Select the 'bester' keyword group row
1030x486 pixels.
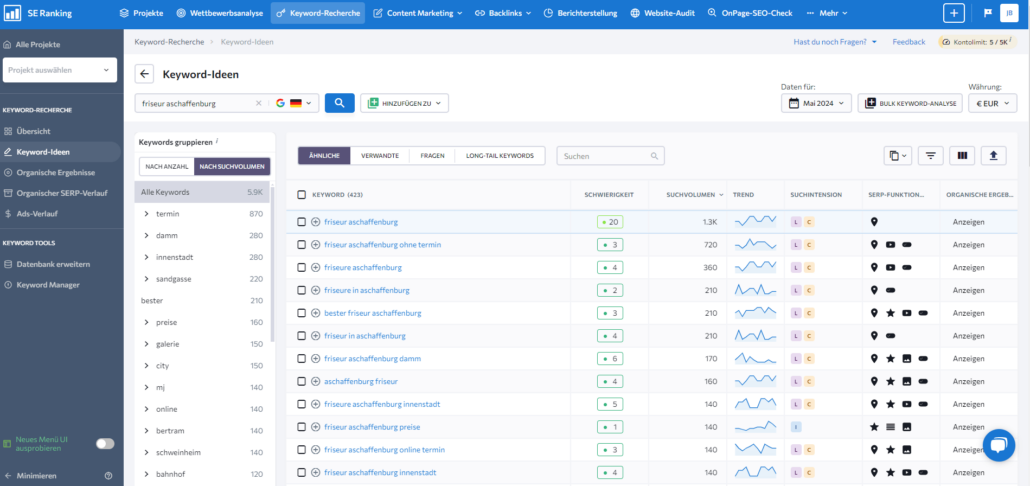click(x=202, y=301)
